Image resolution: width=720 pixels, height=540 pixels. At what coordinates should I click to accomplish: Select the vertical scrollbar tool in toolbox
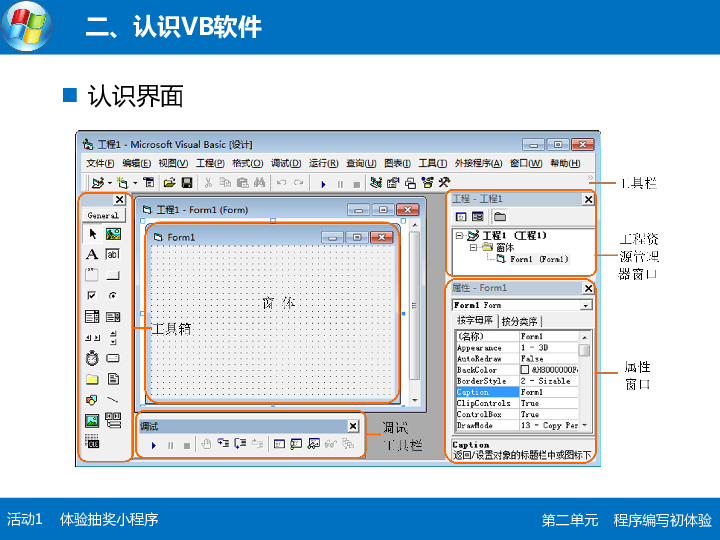tap(113, 338)
